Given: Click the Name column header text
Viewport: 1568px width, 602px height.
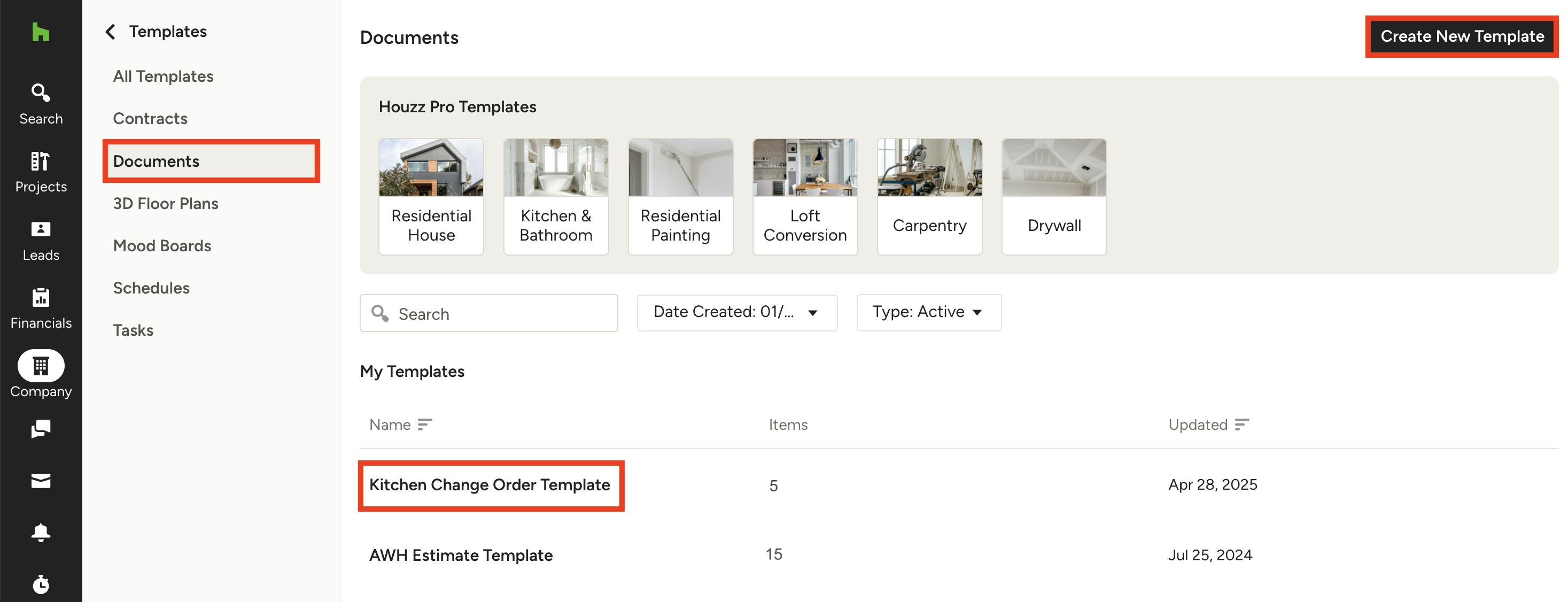Looking at the screenshot, I should point(390,425).
